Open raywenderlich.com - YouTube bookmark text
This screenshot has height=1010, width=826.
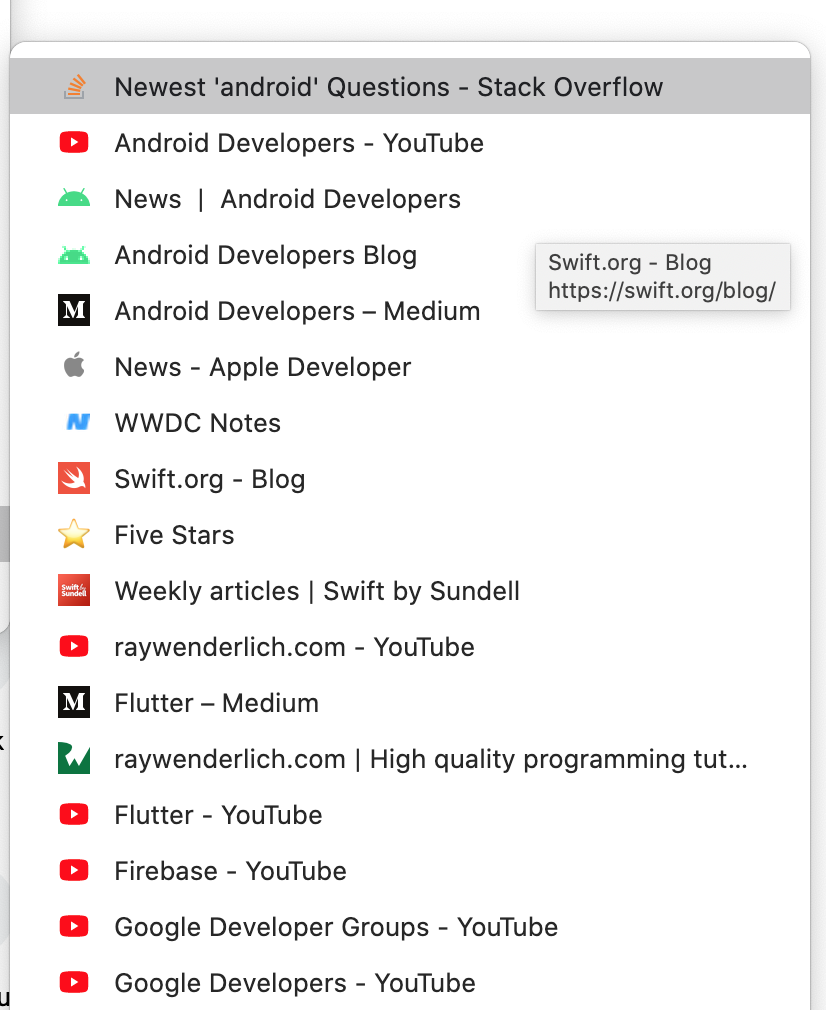pos(294,647)
